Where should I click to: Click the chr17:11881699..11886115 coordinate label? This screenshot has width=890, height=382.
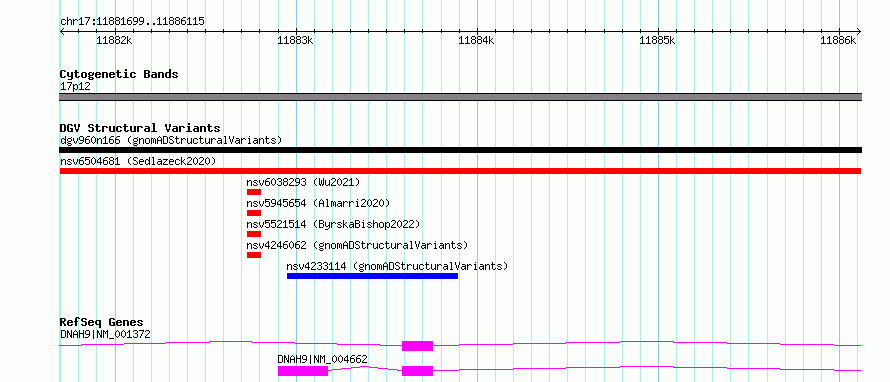point(132,22)
